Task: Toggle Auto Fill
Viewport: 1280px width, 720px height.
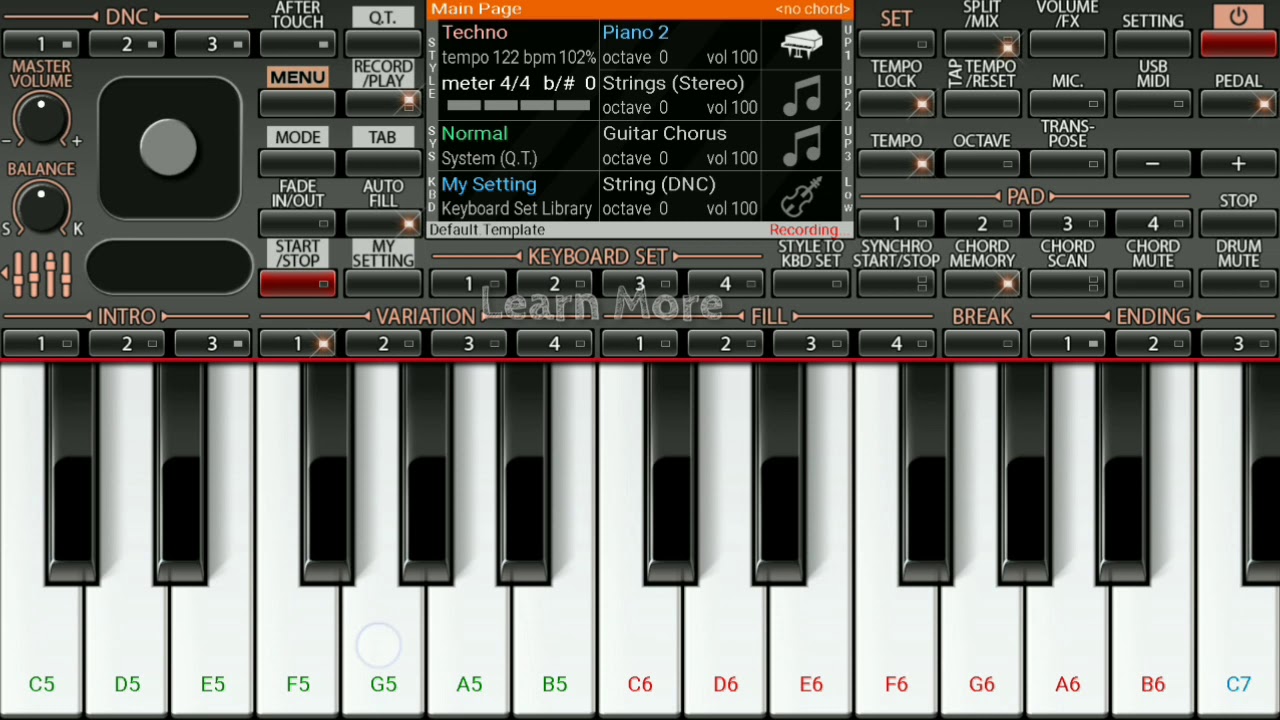Action: coord(383,223)
